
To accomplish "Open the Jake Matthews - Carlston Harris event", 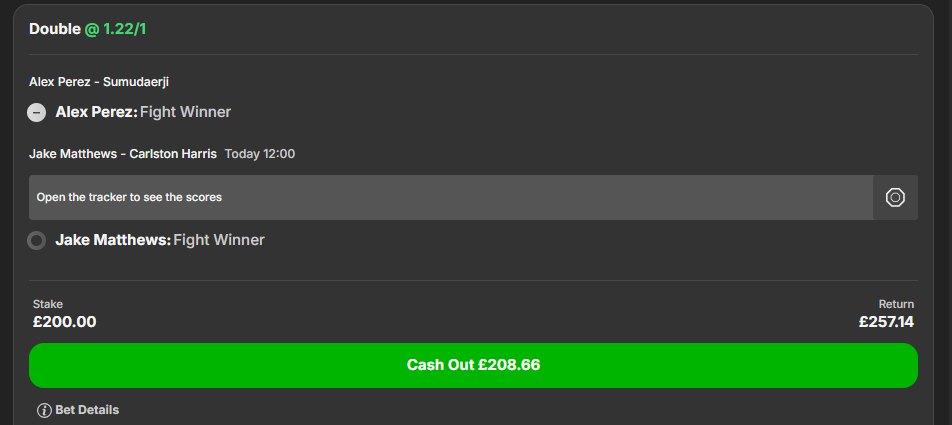I will (x=123, y=154).
